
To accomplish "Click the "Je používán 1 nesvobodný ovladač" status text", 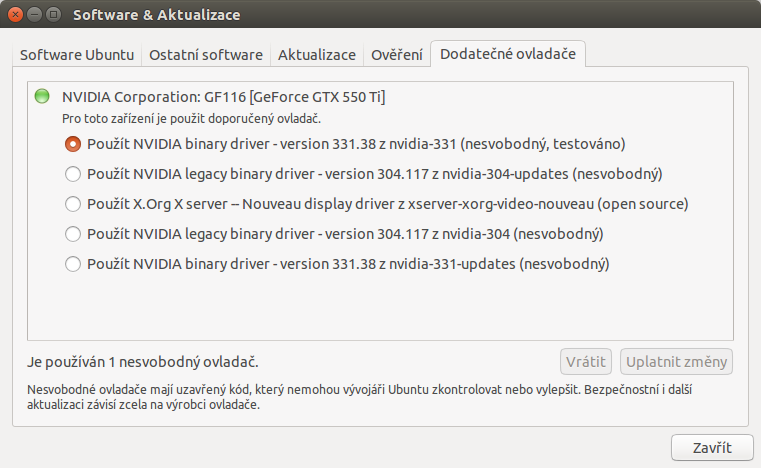I will pyautogui.click(x=147, y=361).
